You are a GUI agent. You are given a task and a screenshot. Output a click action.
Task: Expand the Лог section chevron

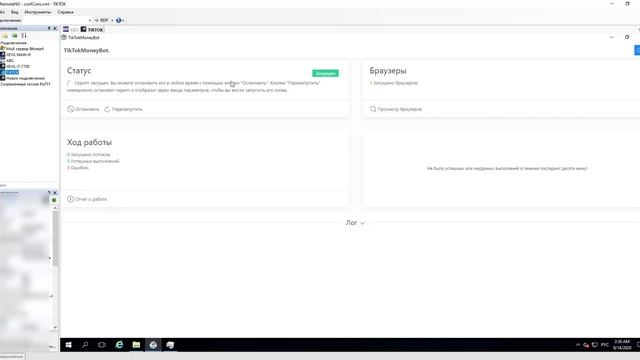click(x=362, y=223)
